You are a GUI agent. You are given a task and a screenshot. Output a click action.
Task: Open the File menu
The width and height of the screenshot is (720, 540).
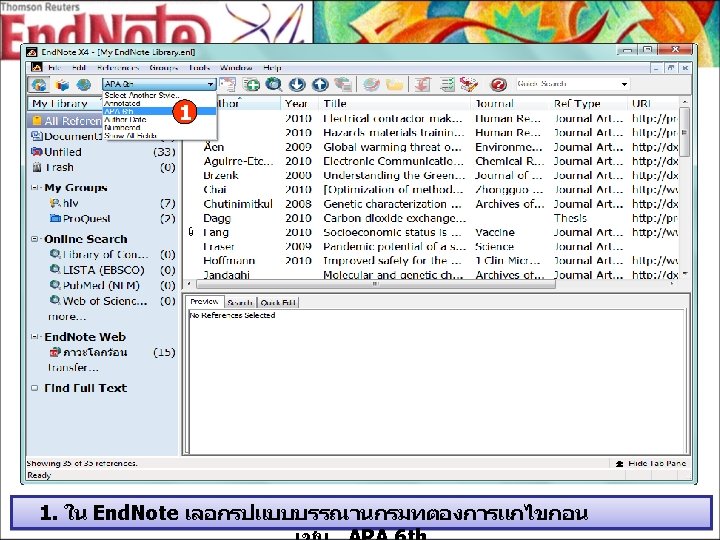click(55, 68)
